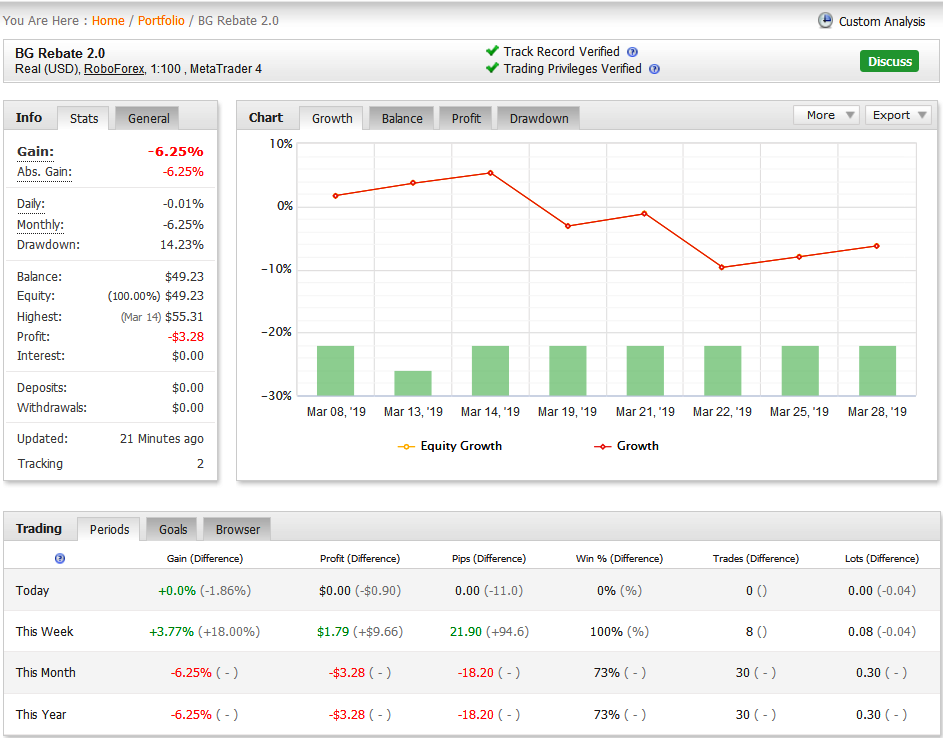The image size is (943, 738).
Task: Open Custom Analysis clock icon
Action: (825, 21)
